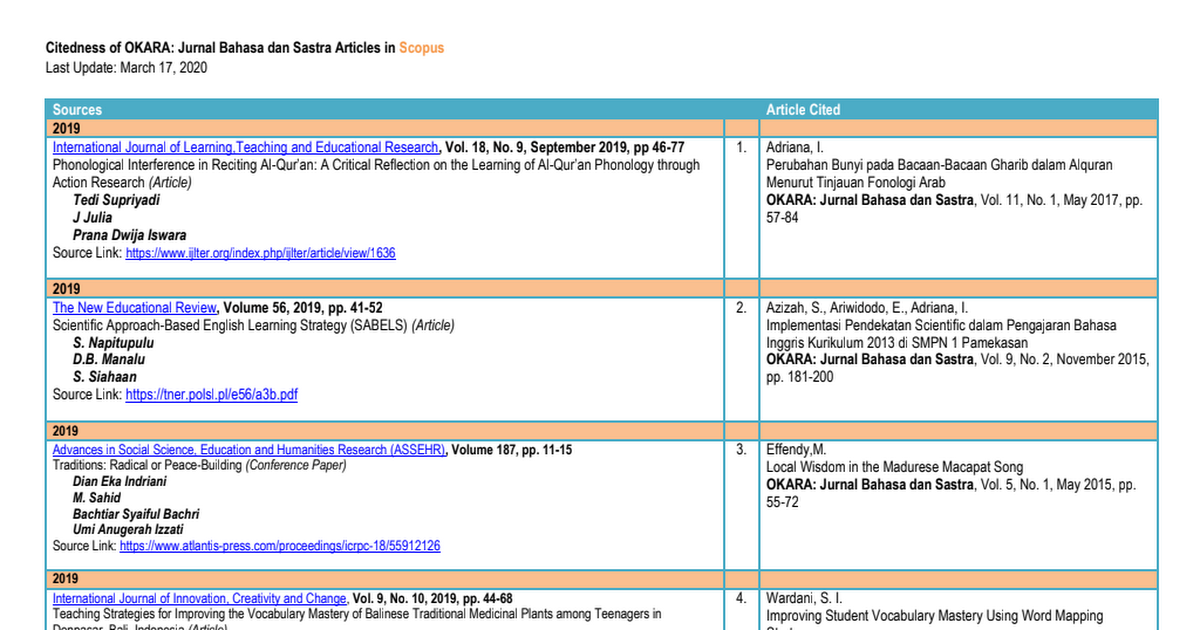Click author name 'Prana Dwija Iswara'
Viewport: 1200px width, 630px height.
[x=130, y=235]
